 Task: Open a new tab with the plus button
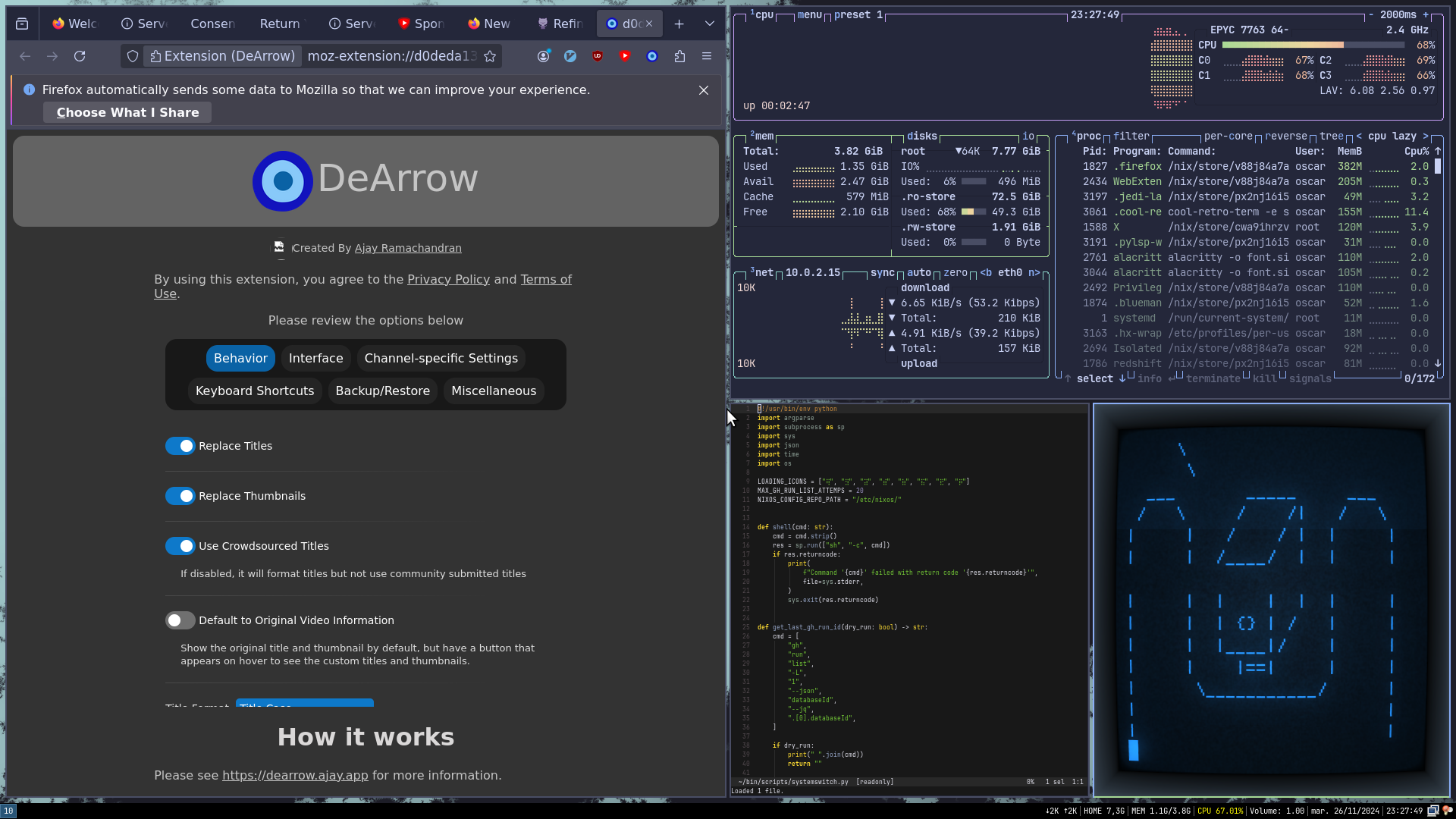(x=679, y=24)
